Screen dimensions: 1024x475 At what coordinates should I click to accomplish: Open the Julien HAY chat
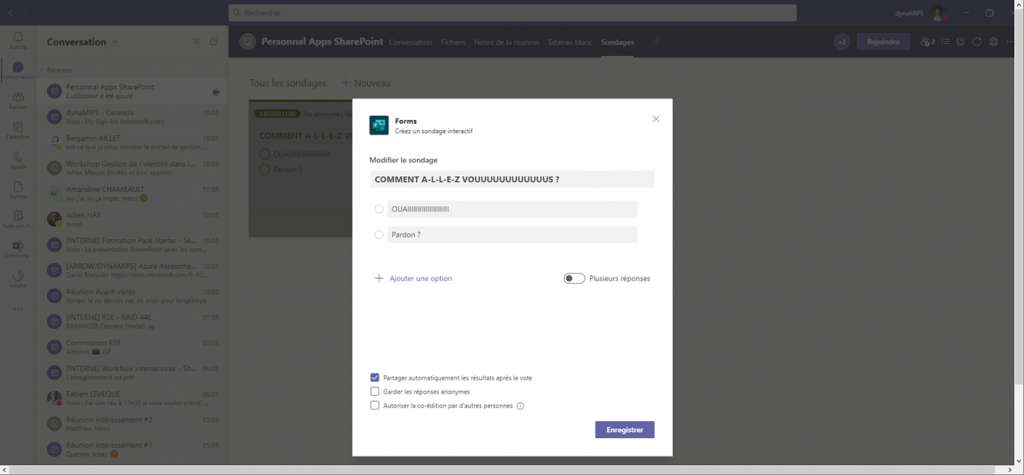pyautogui.click(x=133, y=218)
